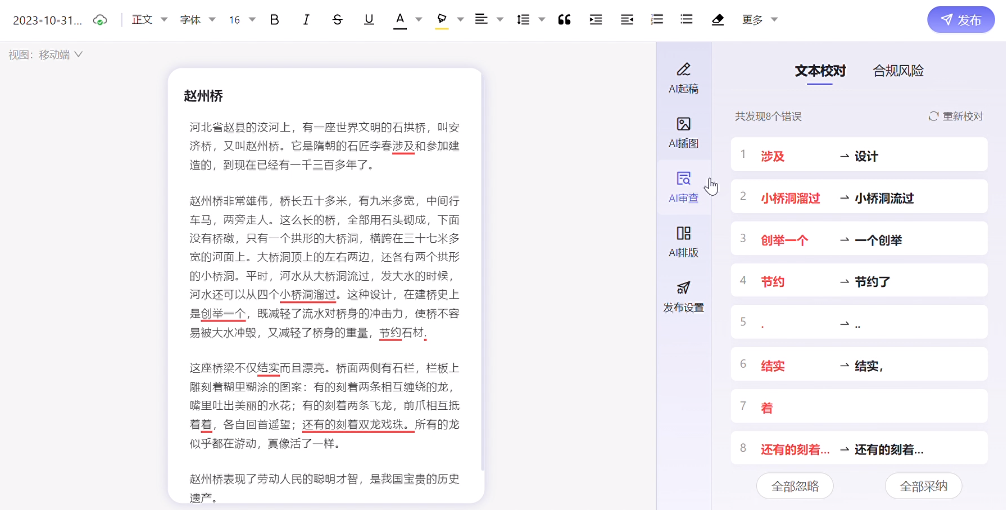Expand the highlight color dropdown arrow
Screen dimensions: 1006x510
tap(460, 20)
